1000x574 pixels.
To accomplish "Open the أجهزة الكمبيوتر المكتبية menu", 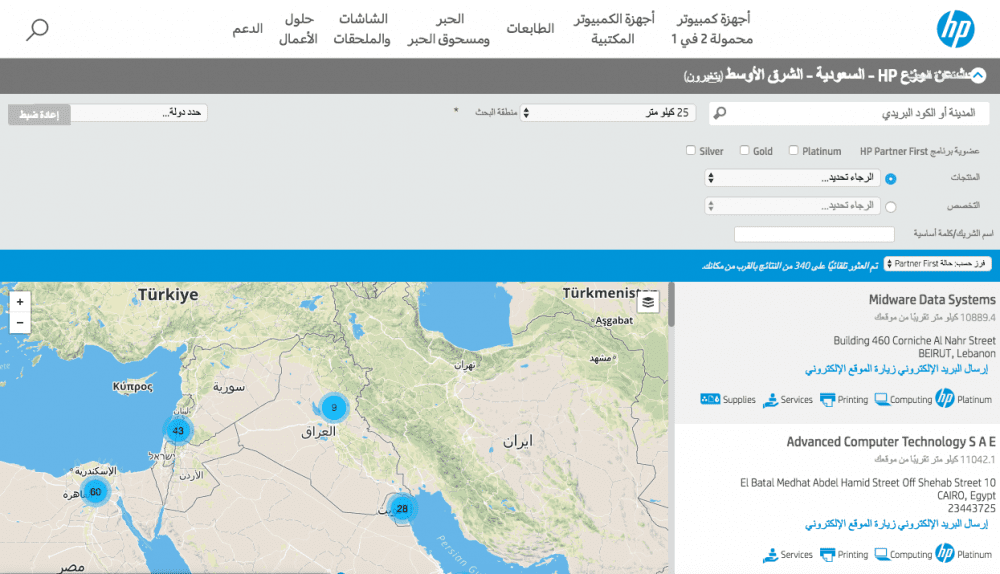I will [x=614, y=29].
